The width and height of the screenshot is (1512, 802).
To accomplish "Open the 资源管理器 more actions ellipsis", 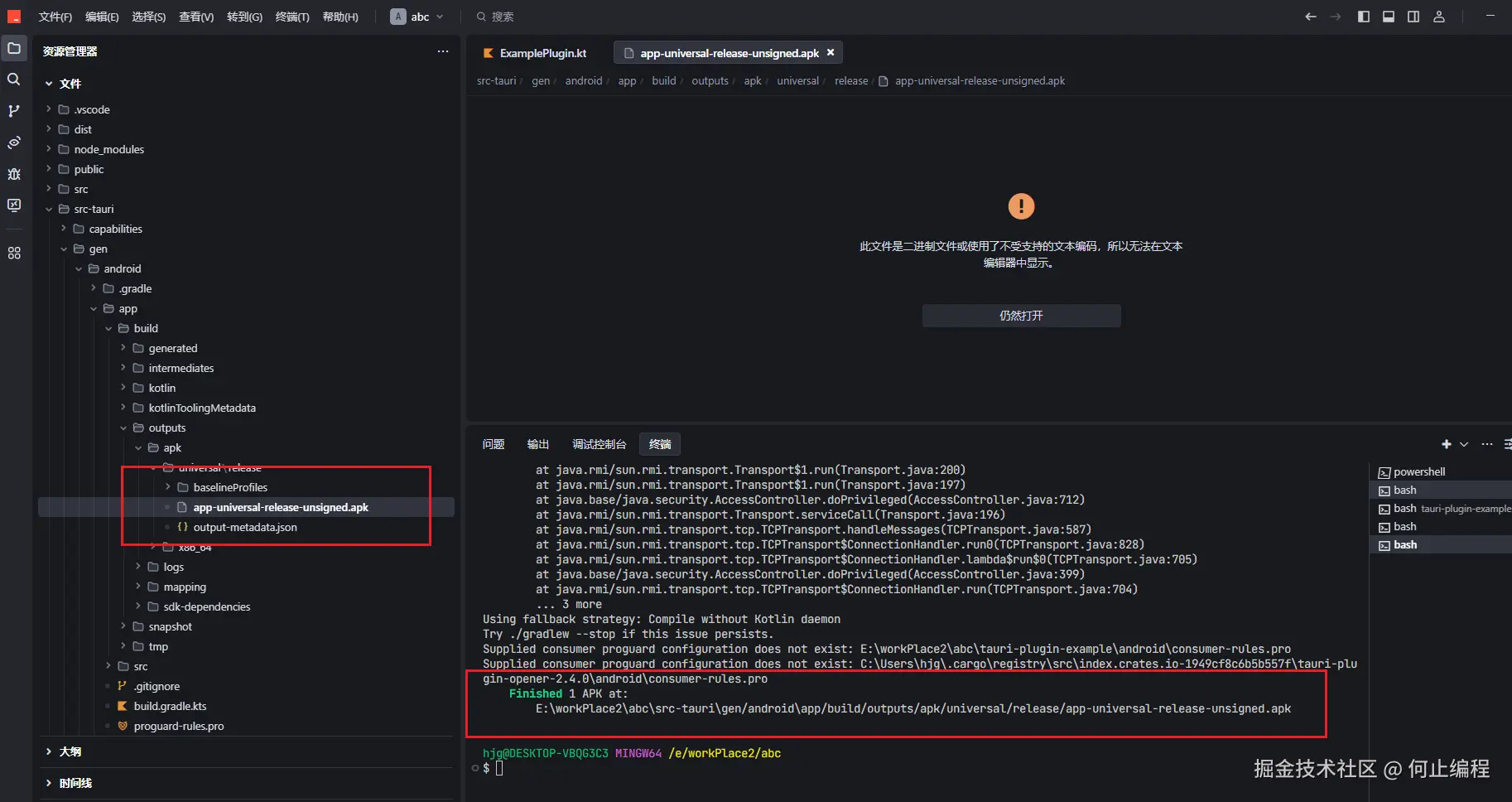I will click(443, 51).
